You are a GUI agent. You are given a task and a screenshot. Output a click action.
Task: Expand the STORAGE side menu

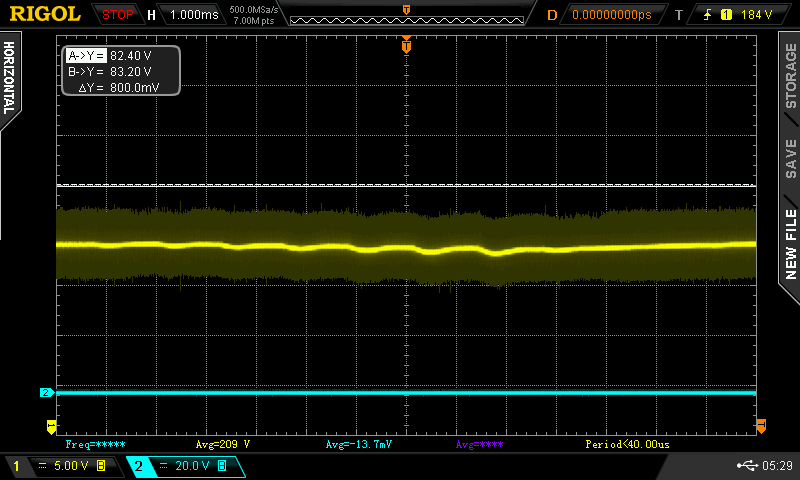790,74
